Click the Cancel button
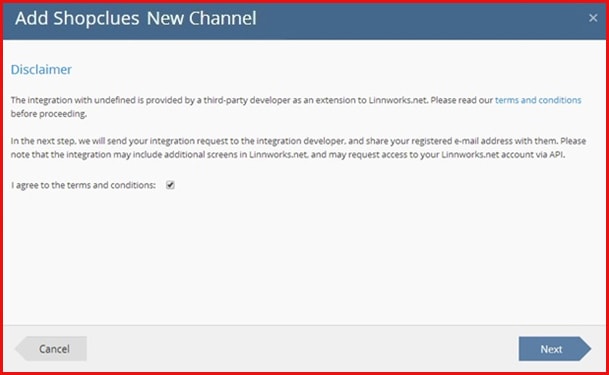Screen dimensions: 609x375 pyautogui.click(x=51, y=349)
